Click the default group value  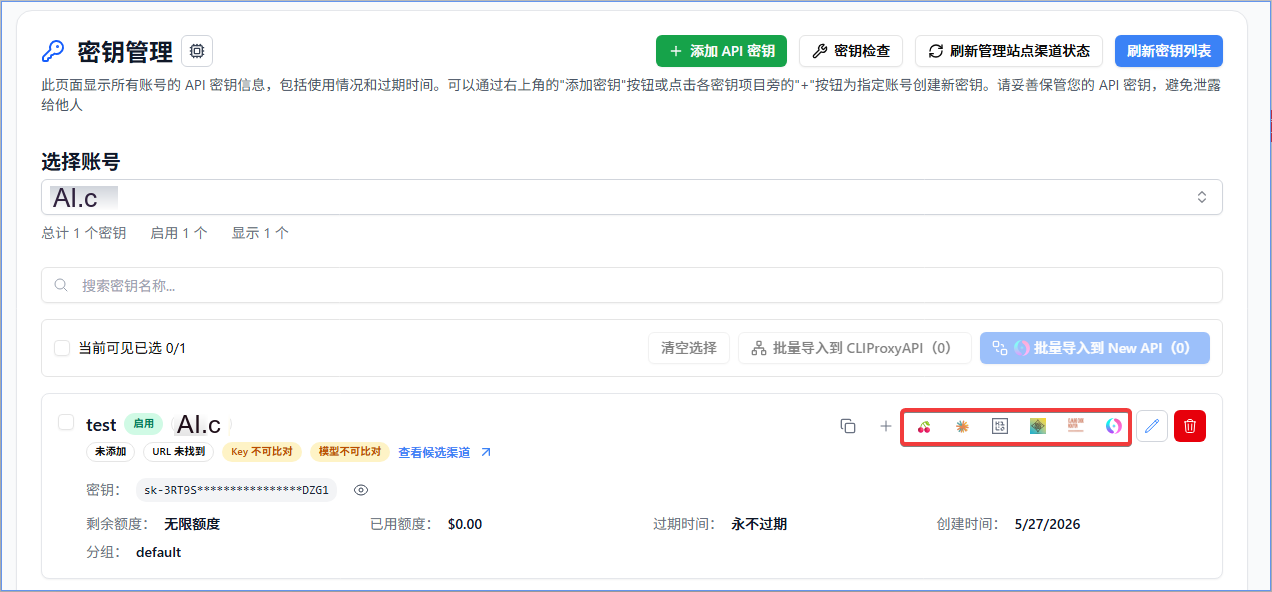click(x=158, y=552)
